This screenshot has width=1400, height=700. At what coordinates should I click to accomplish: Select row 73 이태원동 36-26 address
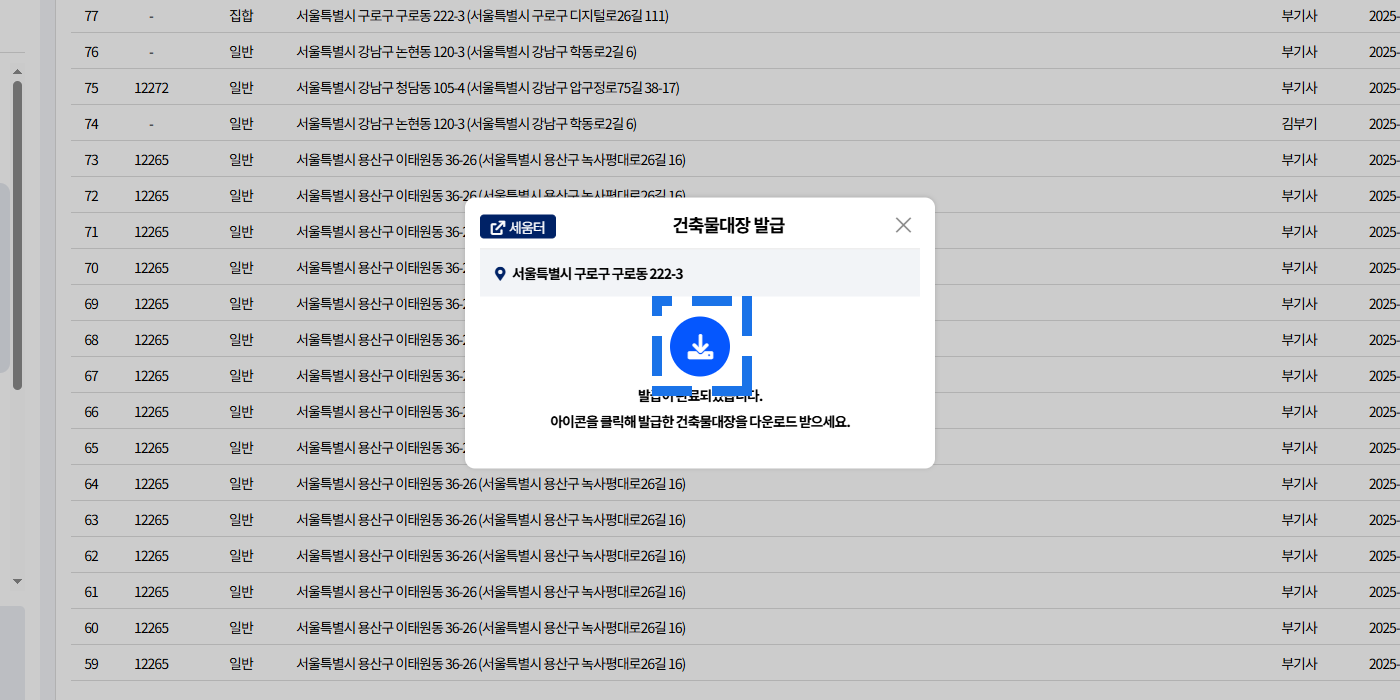click(490, 160)
